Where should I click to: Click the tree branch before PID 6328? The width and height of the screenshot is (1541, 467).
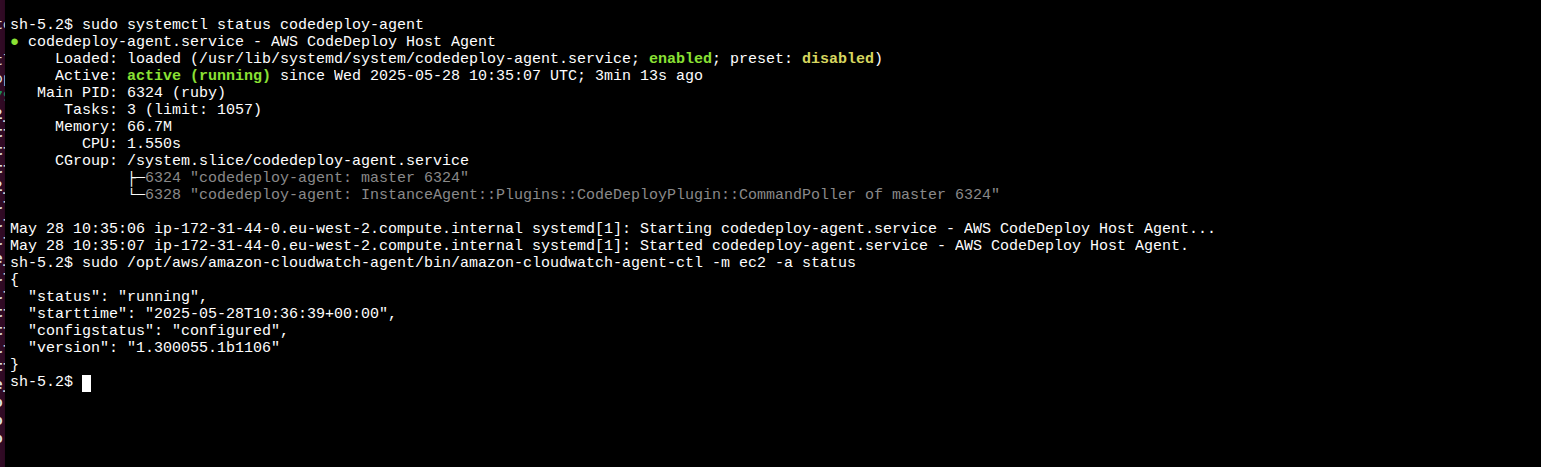(x=137, y=194)
